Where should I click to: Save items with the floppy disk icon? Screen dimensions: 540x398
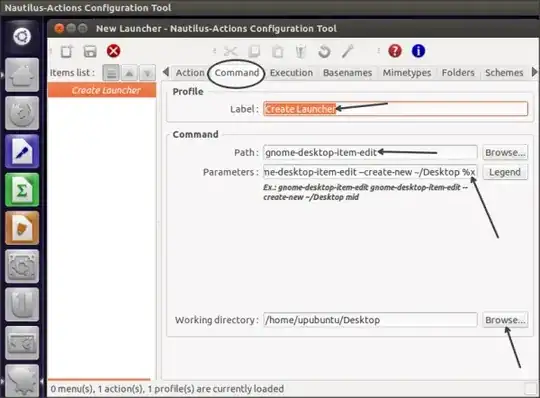90,52
